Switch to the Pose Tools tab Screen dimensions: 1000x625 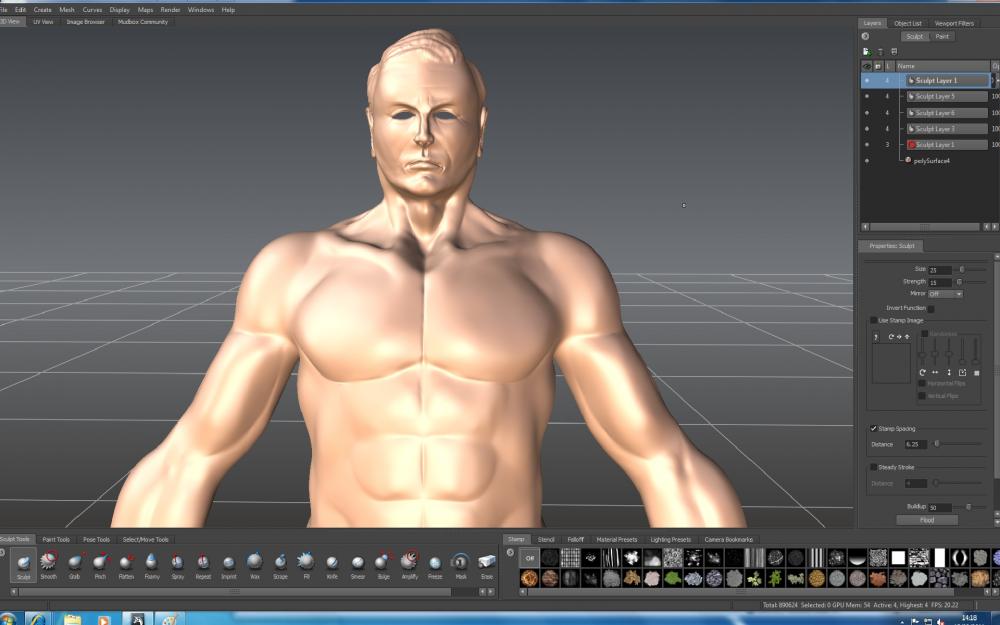(96, 540)
